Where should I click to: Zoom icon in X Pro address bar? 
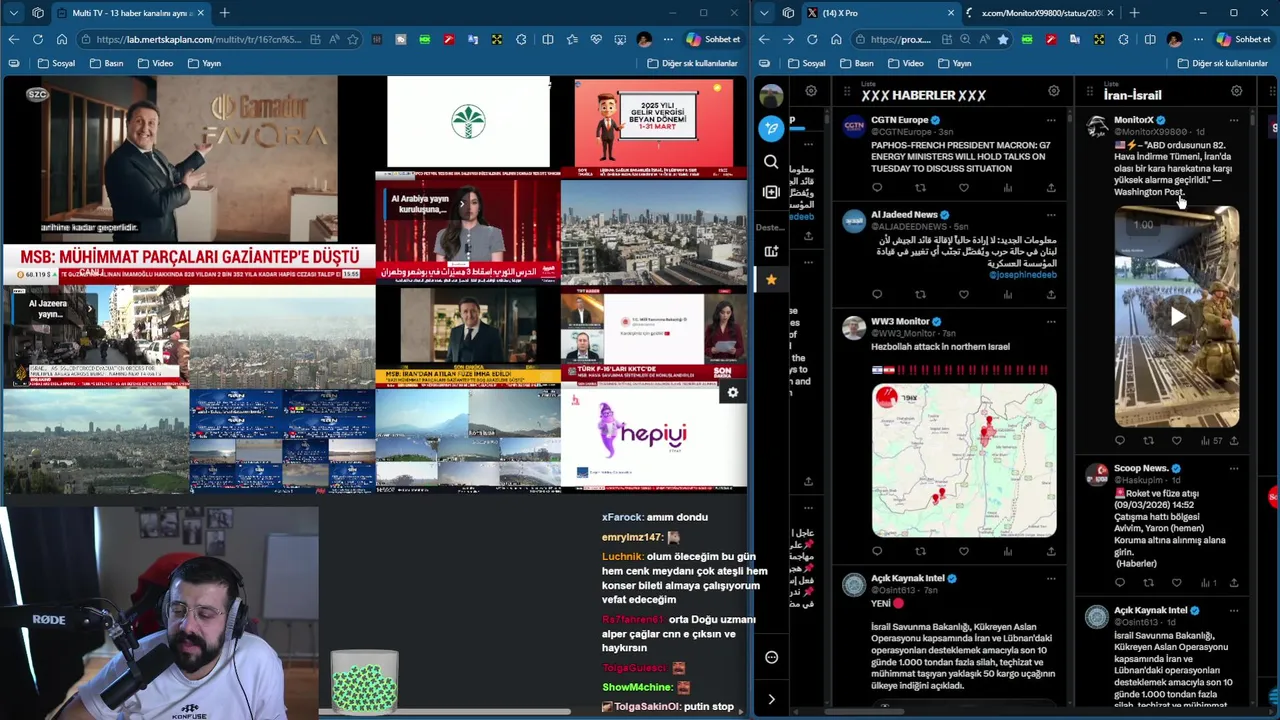click(x=965, y=39)
